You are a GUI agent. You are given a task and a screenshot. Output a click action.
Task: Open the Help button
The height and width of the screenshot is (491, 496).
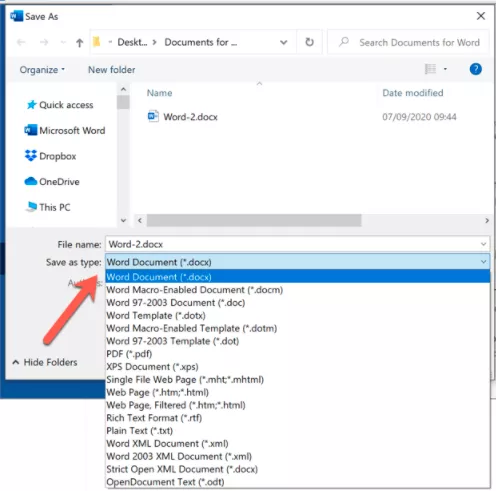(476, 69)
